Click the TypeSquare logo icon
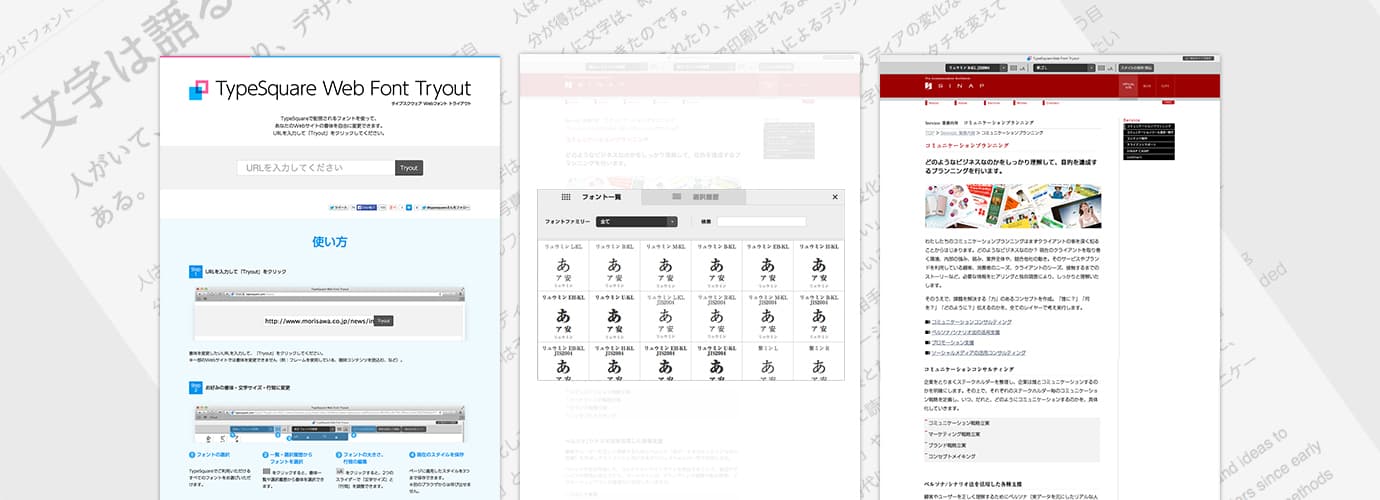This screenshot has width=1380, height=500. click(x=199, y=90)
